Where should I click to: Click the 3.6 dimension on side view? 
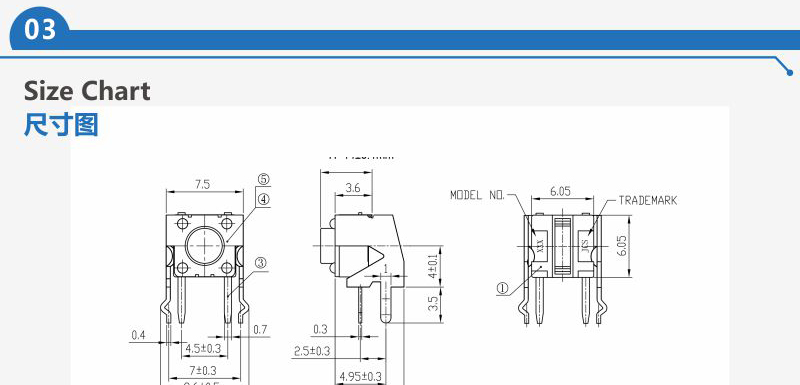click(353, 188)
